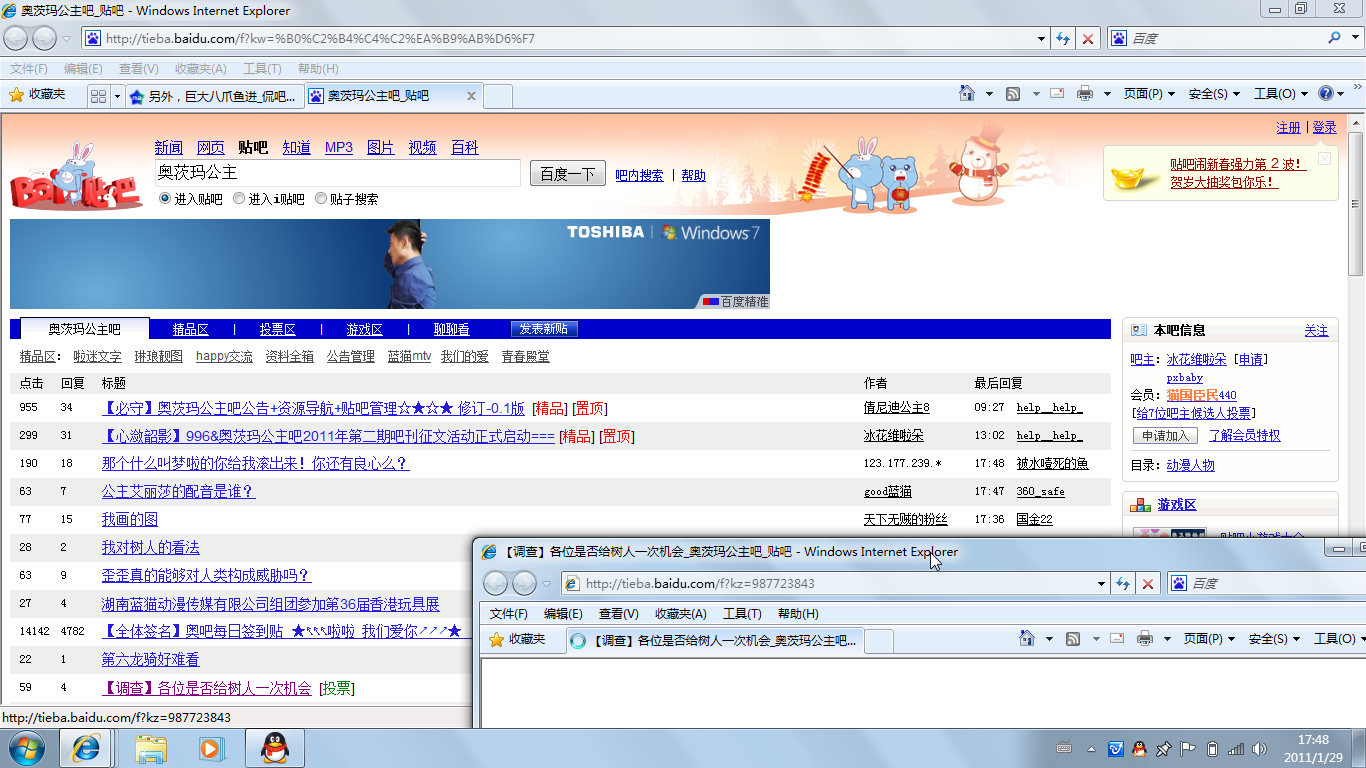Click 注册 link
This screenshot has width=1366, height=768.
(x=1288, y=128)
